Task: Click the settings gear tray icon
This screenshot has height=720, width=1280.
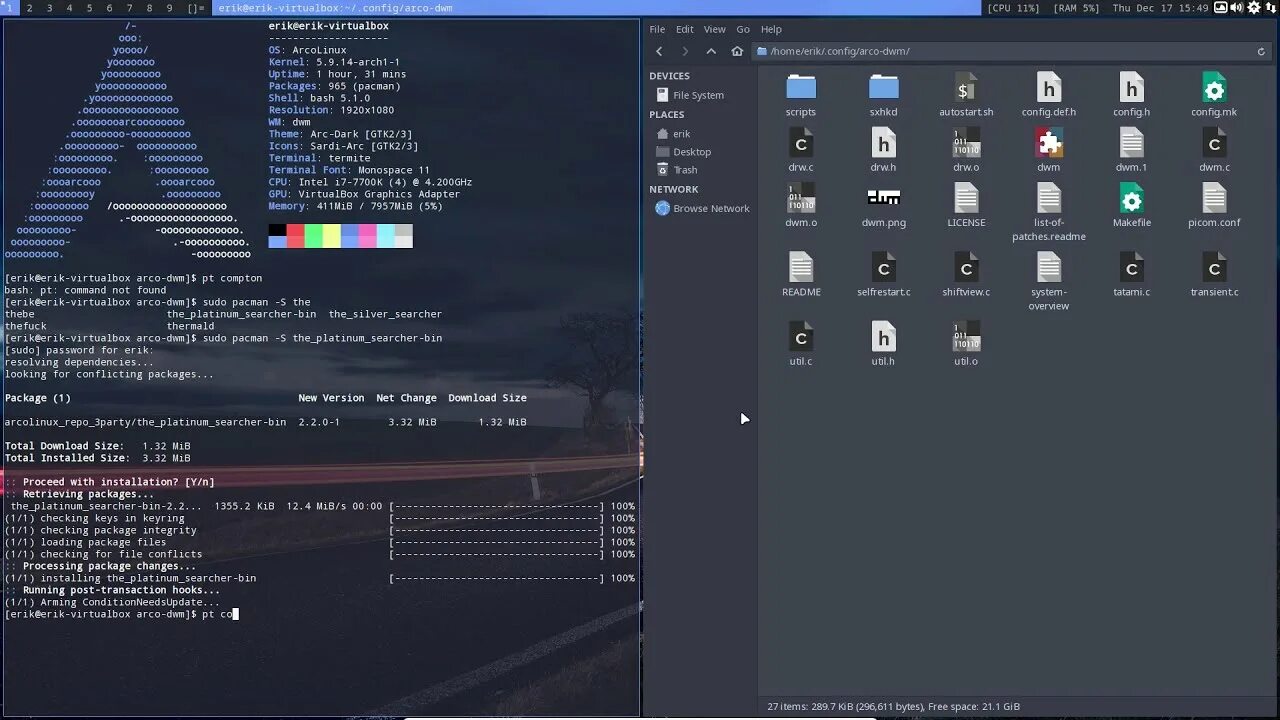Action: pos(1253,8)
